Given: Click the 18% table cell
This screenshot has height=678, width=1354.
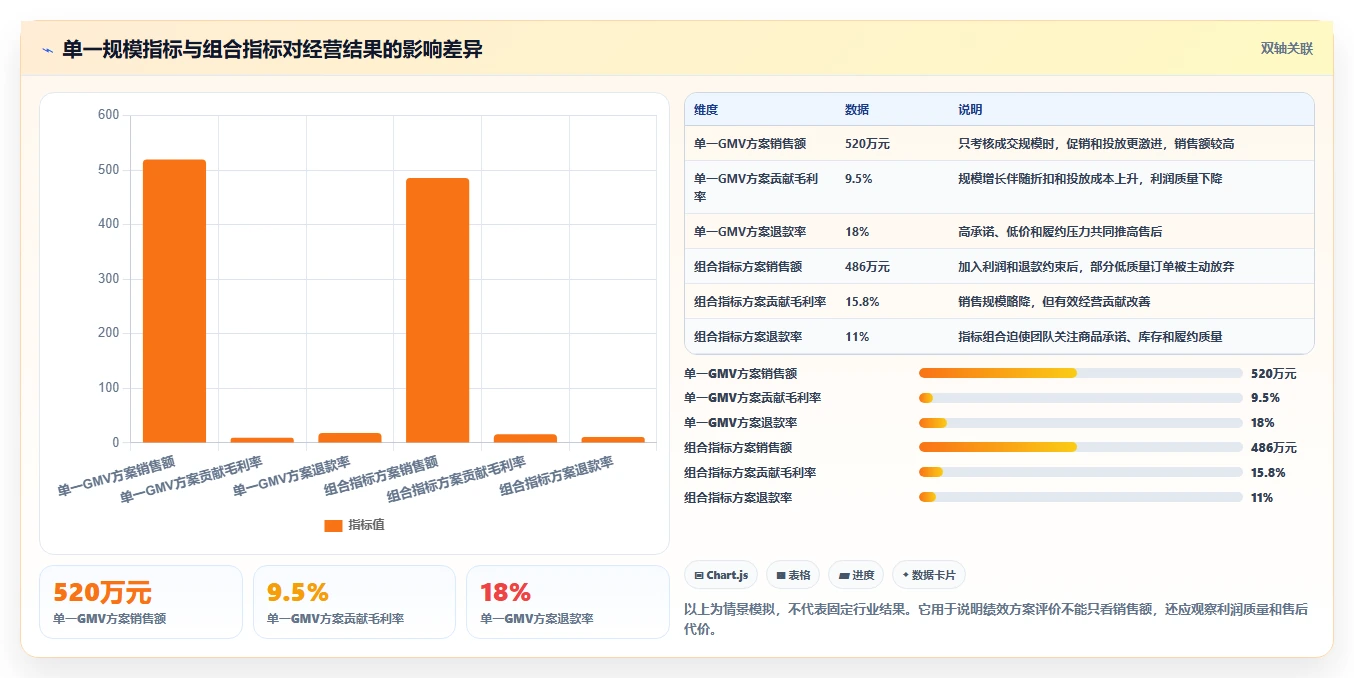Looking at the screenshot, I should tap(857, 232).
